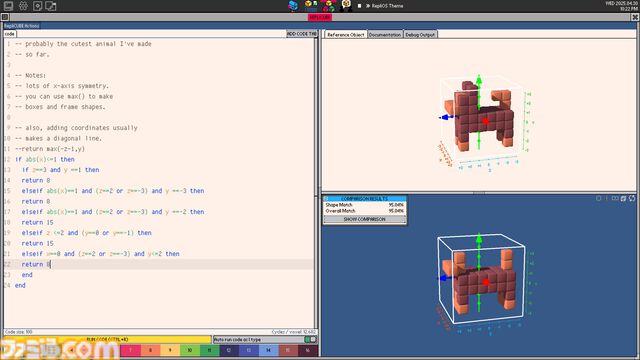Image resolution: width=640 pixels, height=360 pixels.
Task: Pick color swatch number 10 (green)
Action: coord(190,350)
